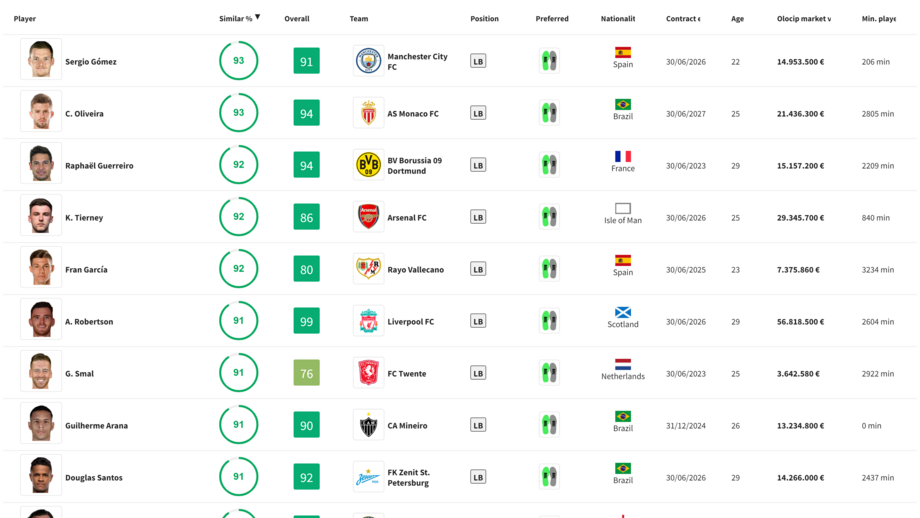Click Fran García's player photo thumbnail
Image resolution: width=920 pixels, height=518 pixels.
41,269
